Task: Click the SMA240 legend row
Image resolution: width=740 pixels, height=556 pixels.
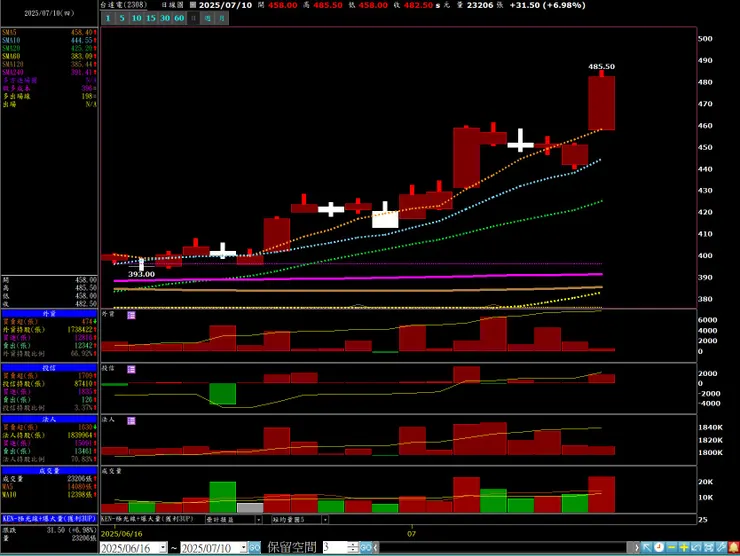Action: coord(49,73)
